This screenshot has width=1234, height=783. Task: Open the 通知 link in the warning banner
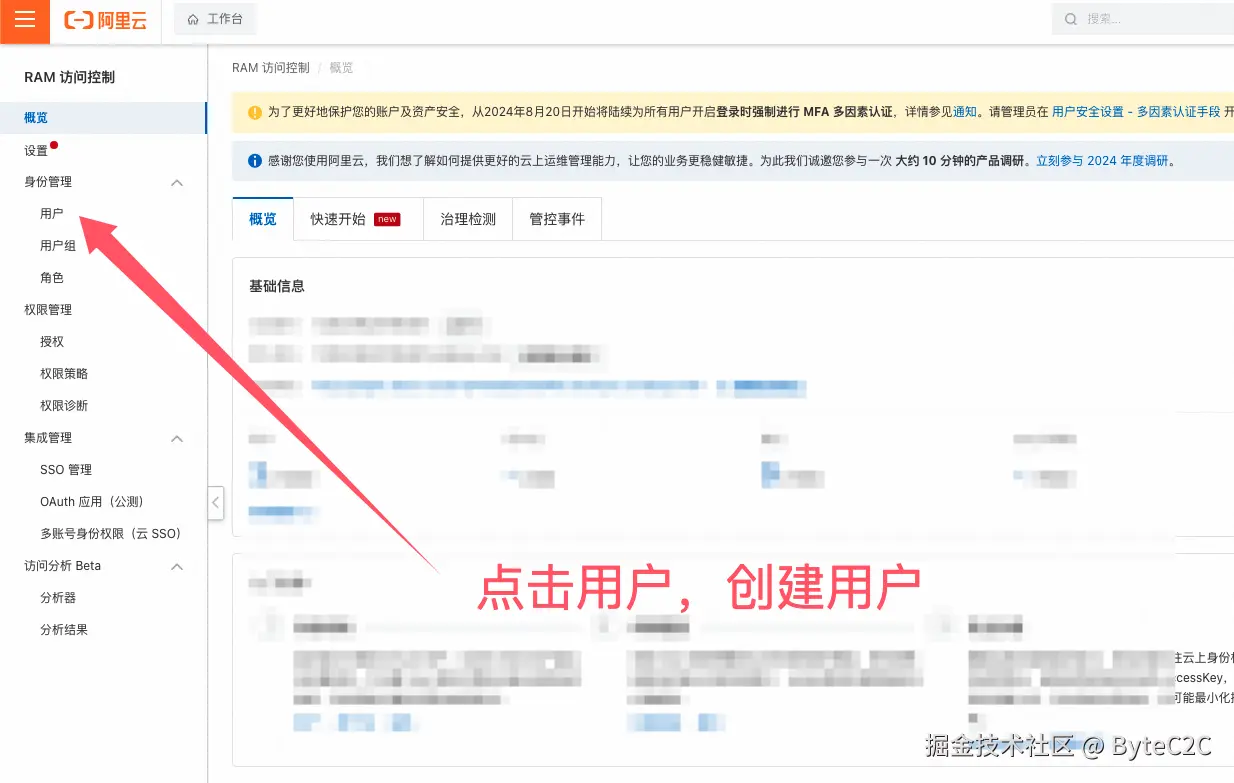965,112
